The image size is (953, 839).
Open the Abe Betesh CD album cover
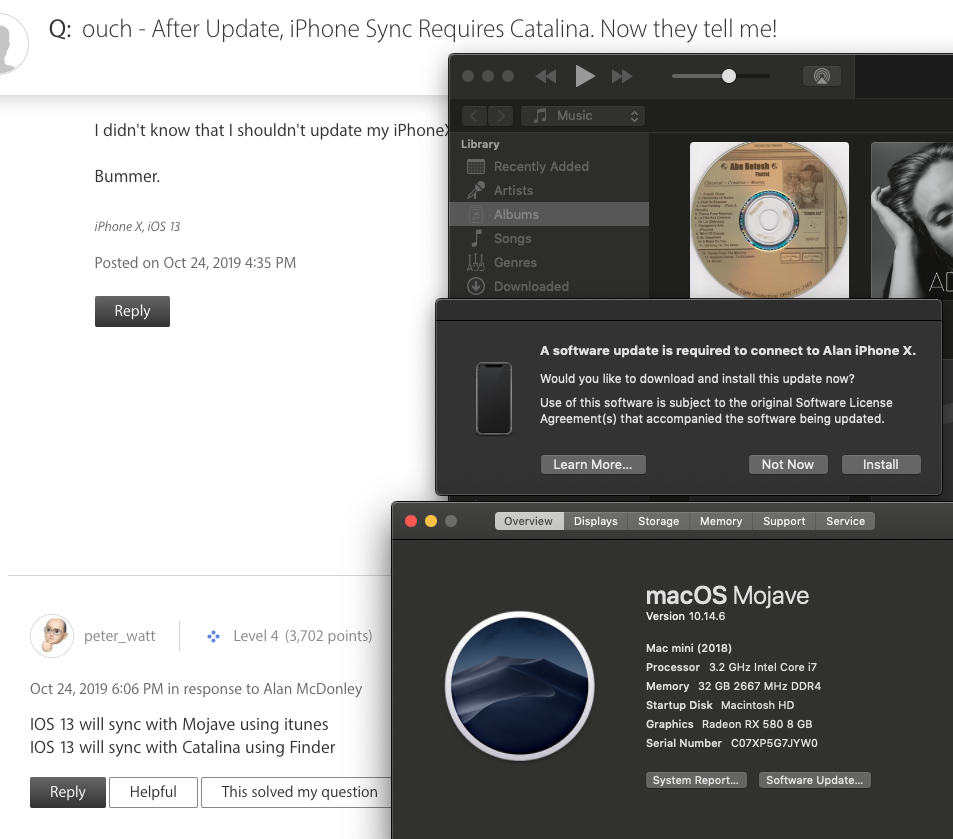pyautogui.click(x=769, y=220)
